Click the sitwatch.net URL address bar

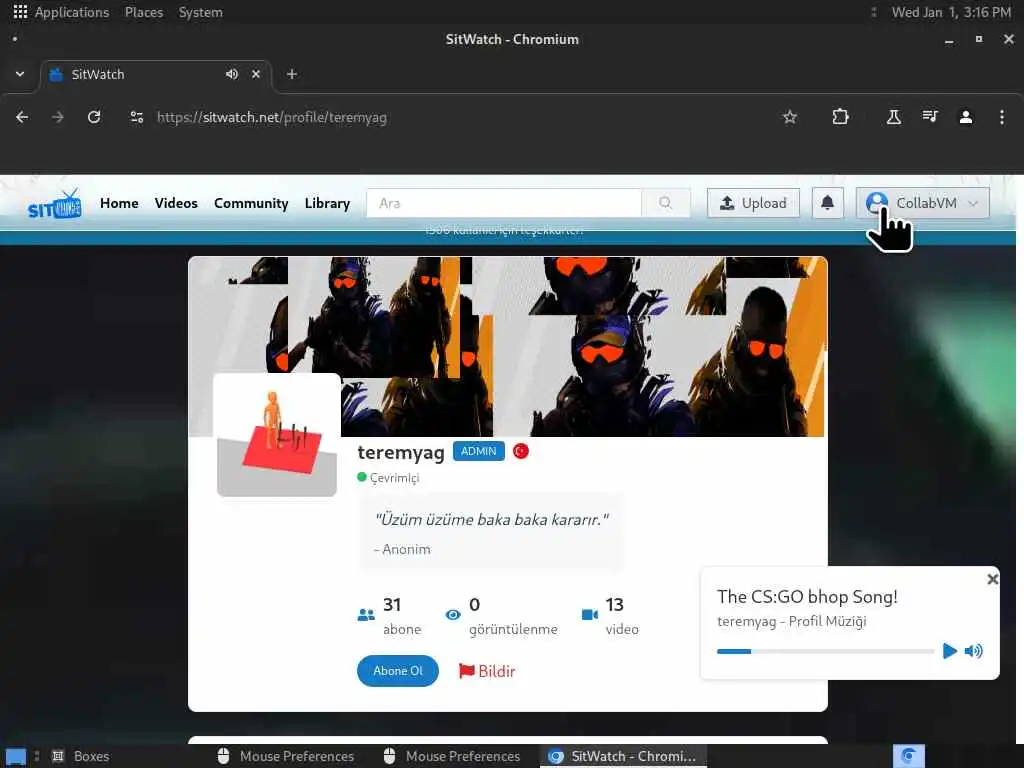pos(272,118)
